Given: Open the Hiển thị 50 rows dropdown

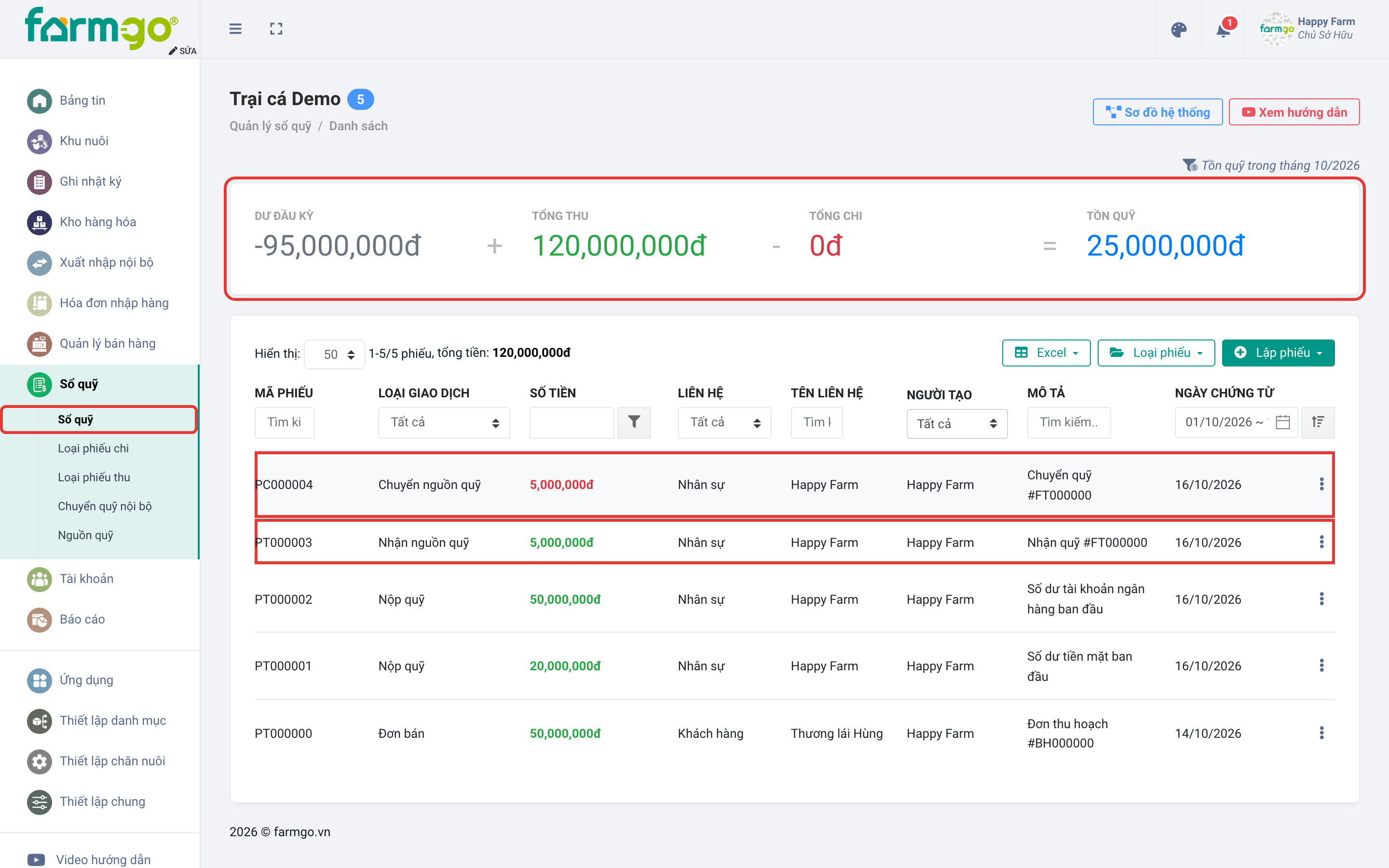Looking at the screenshot, I should click(335, 354).
